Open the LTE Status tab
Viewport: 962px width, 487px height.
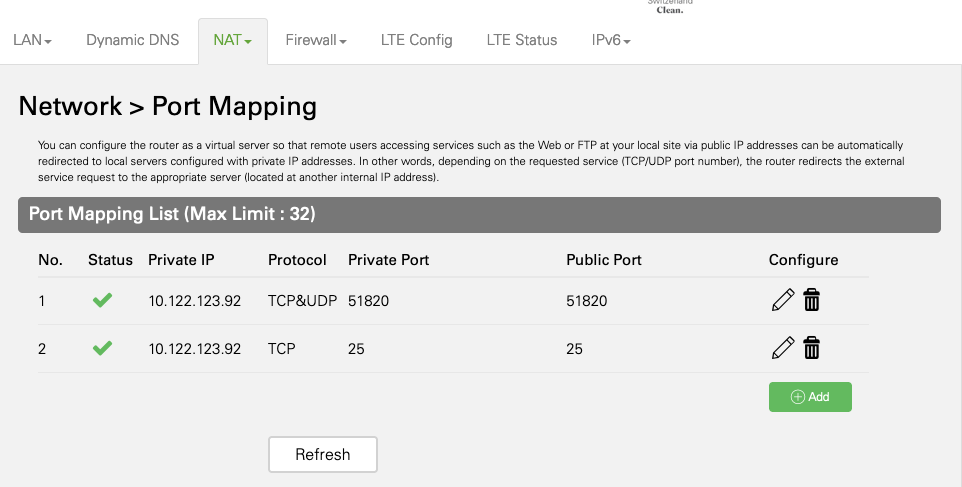coord(522,41)
